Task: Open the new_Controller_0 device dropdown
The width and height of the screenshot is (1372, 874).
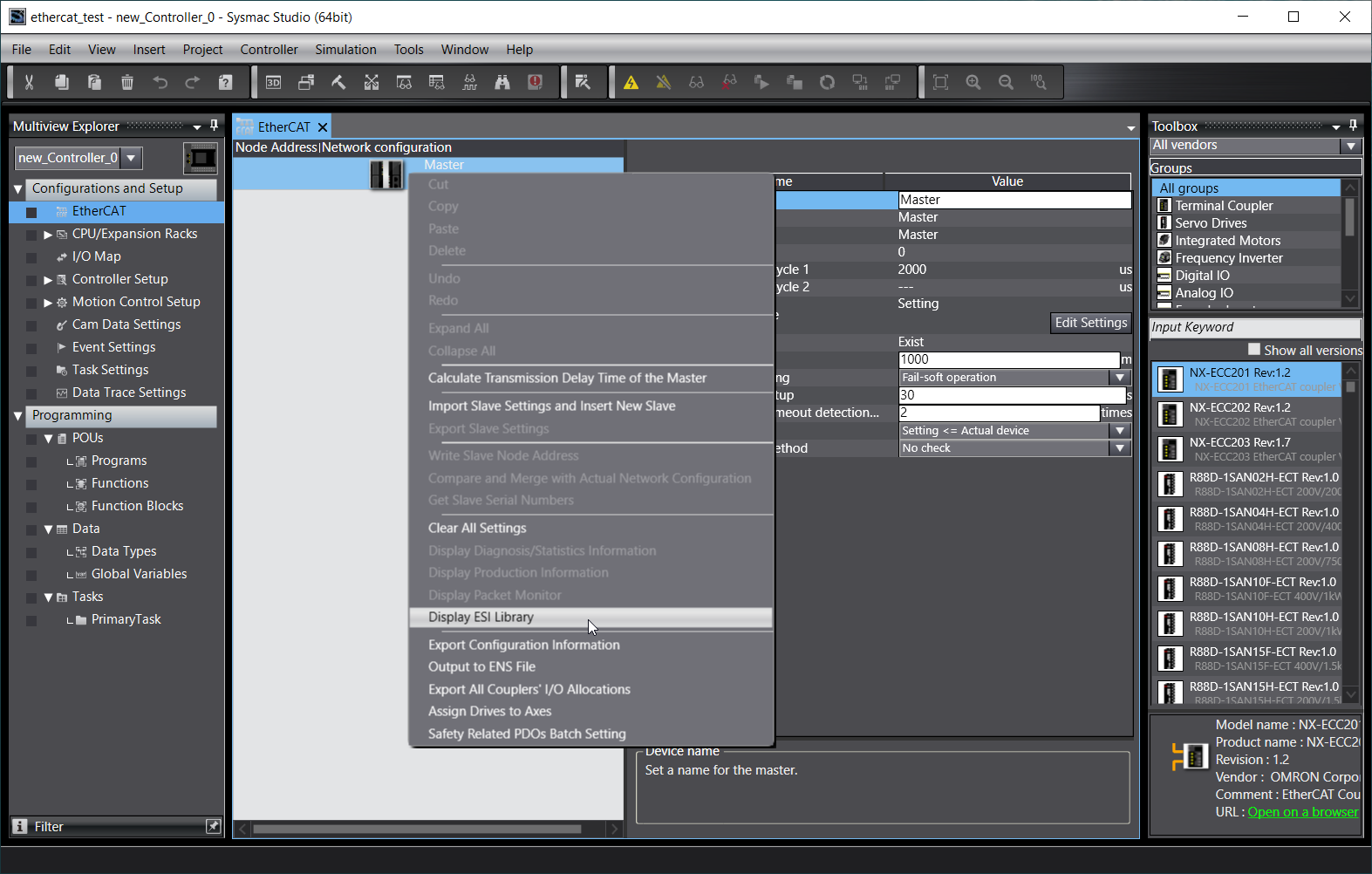Action: pyautogui.click(x=131, y=158)
